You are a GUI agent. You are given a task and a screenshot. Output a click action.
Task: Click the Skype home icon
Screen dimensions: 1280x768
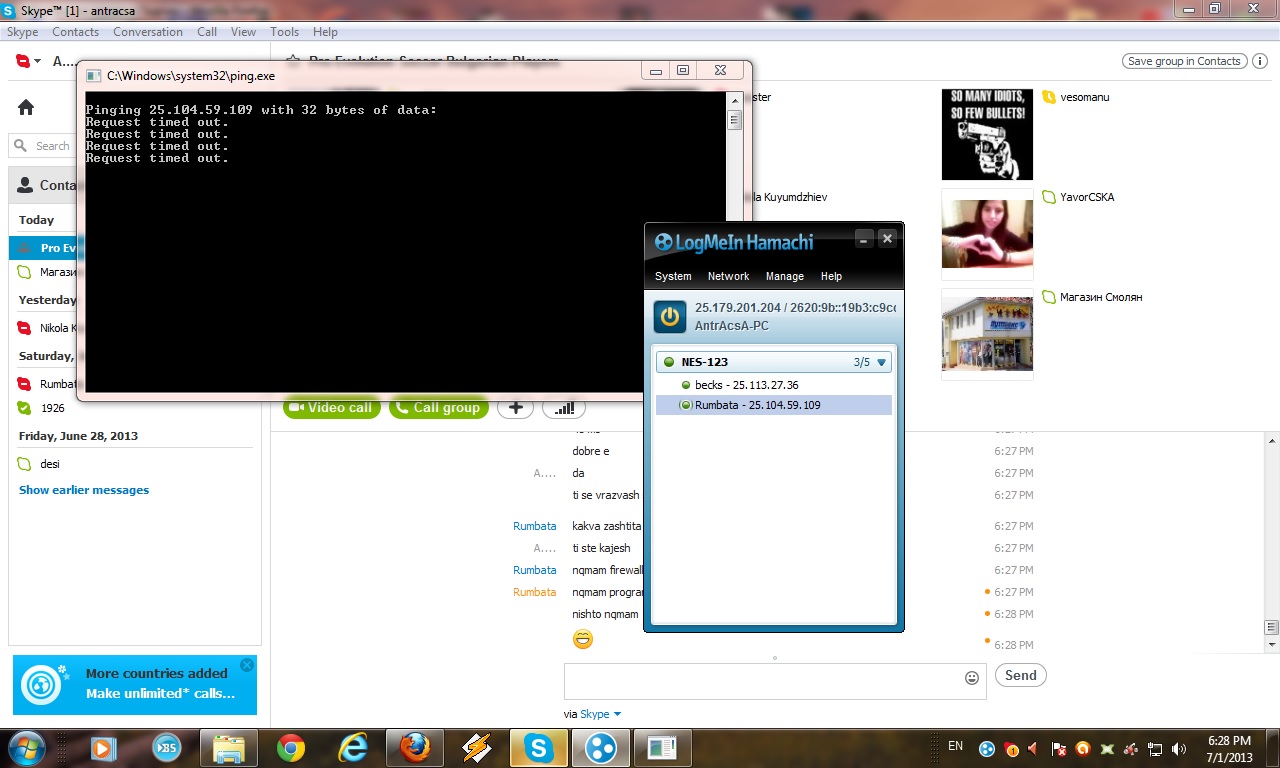pos(26,107)
